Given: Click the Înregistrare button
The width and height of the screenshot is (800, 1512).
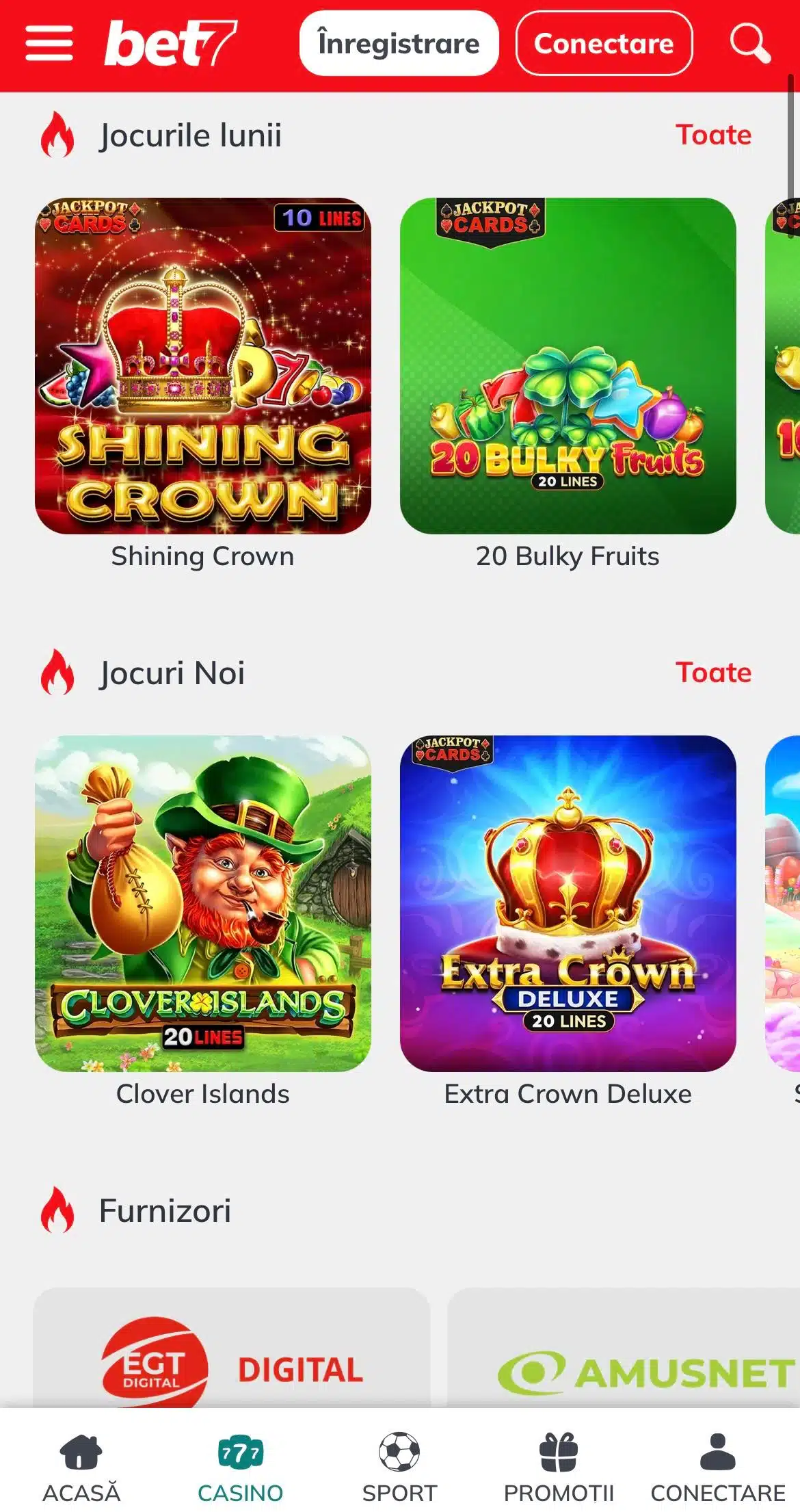Looking at the screenshot, I should point(399,43).
